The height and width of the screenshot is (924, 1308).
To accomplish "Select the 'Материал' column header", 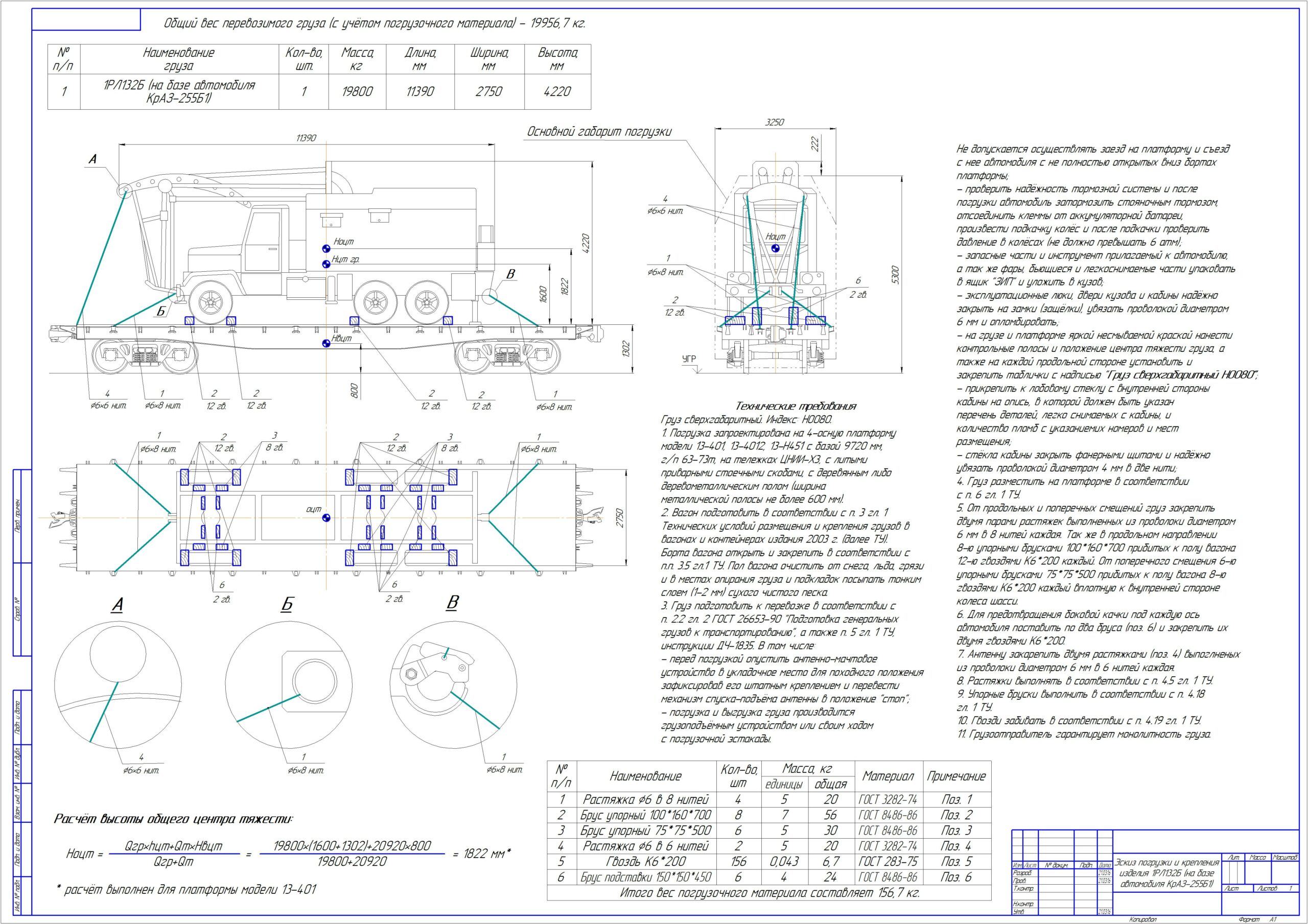I will coord(889,776).
